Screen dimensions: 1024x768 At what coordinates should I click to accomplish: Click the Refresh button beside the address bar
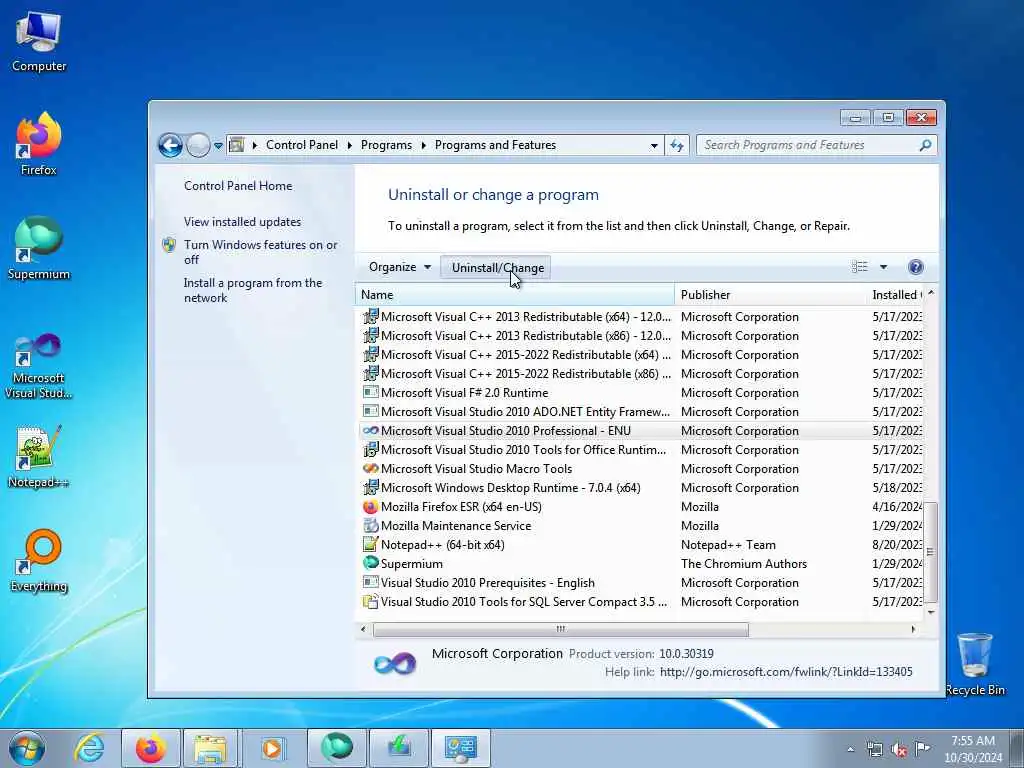click(x=677, y=146)
